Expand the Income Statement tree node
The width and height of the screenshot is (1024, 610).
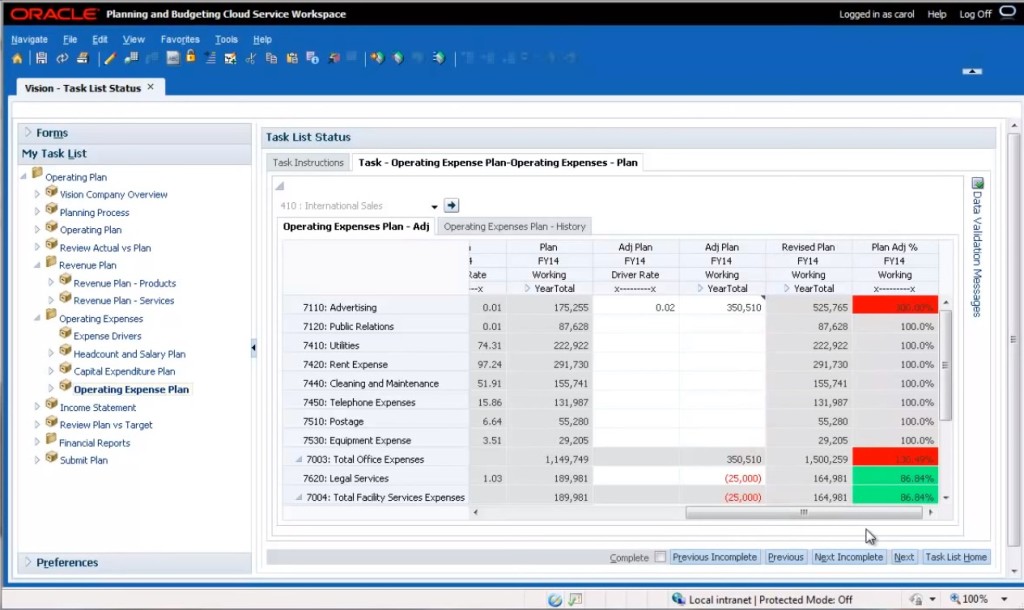coord(38,407)
